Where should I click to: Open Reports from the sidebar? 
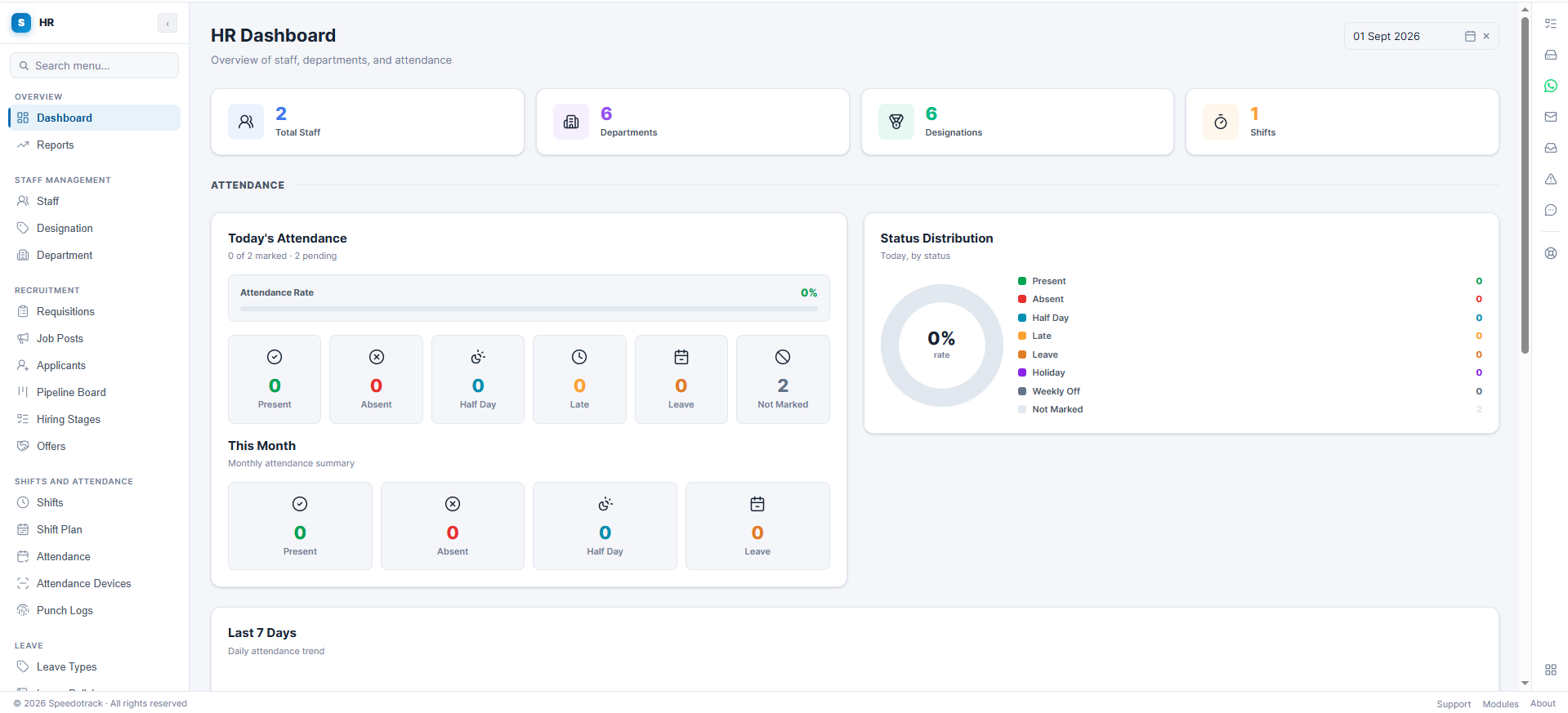pyautogui.click(x=94, y=145)
